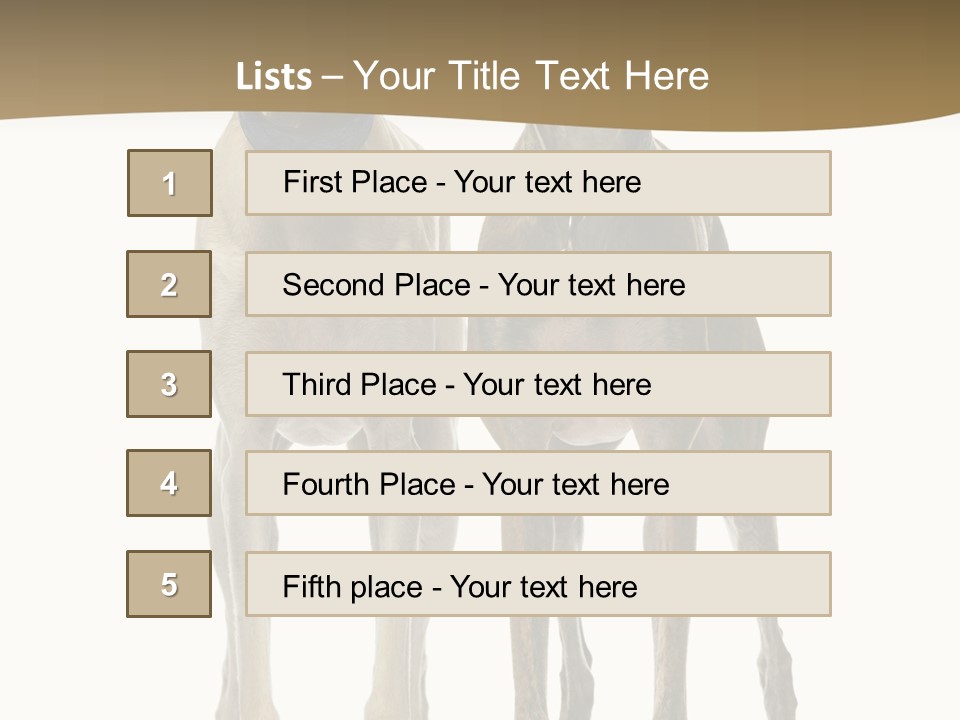Viewport: 960px width, 720px height.
Task: Place cursor on word 'First' in first bar
Action: (314, 182)
